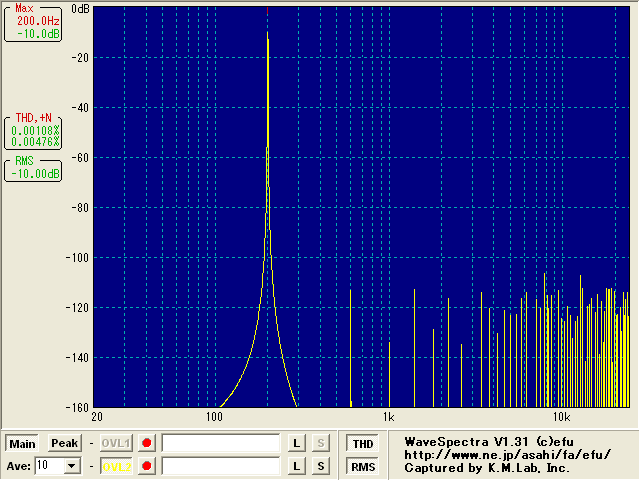Viewport: 640px width, 480px height.
Task: Toggle the OVL1 overlay button
Action: (116, 443)
